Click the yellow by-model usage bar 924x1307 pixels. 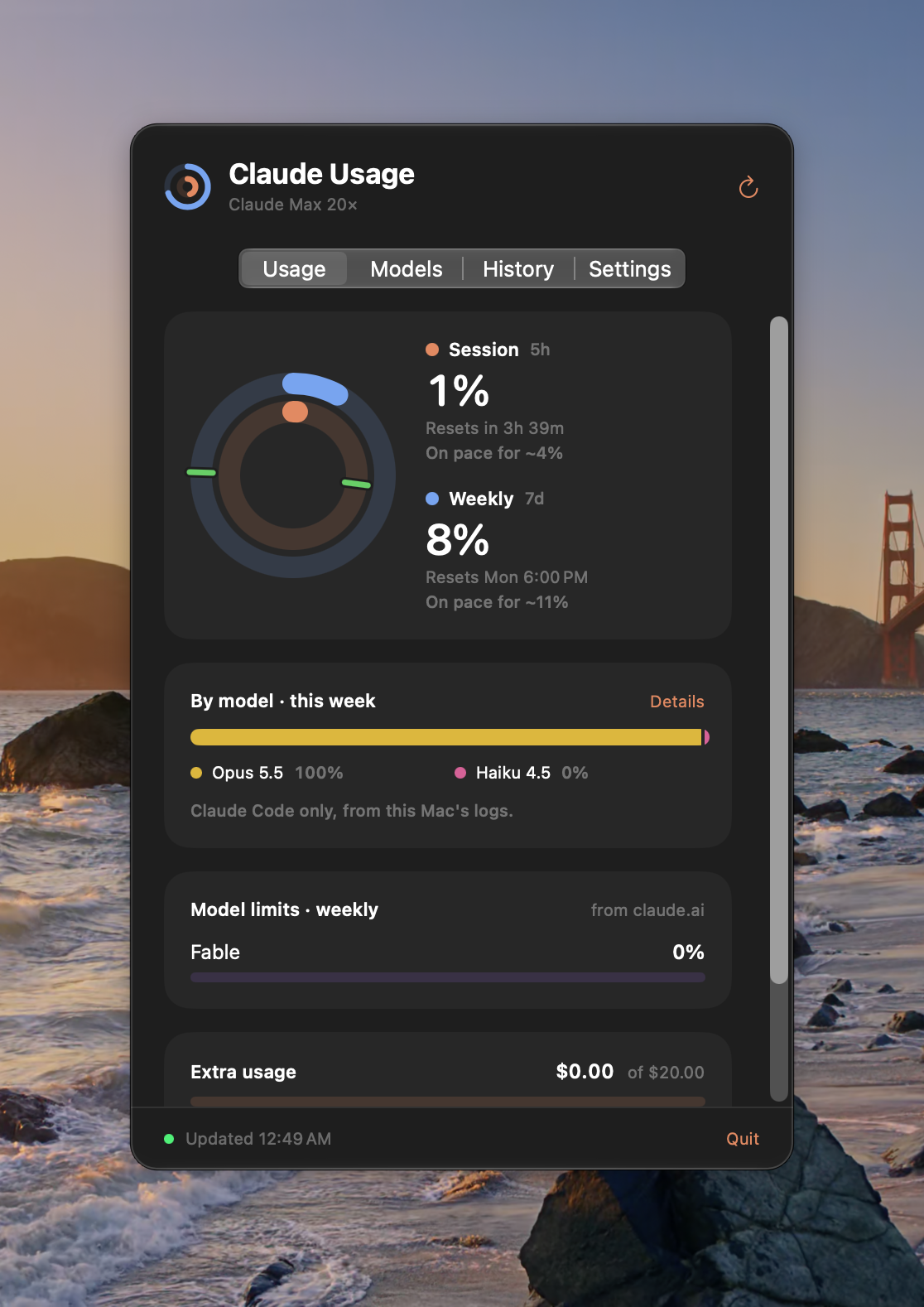click(x=446, y=737)
